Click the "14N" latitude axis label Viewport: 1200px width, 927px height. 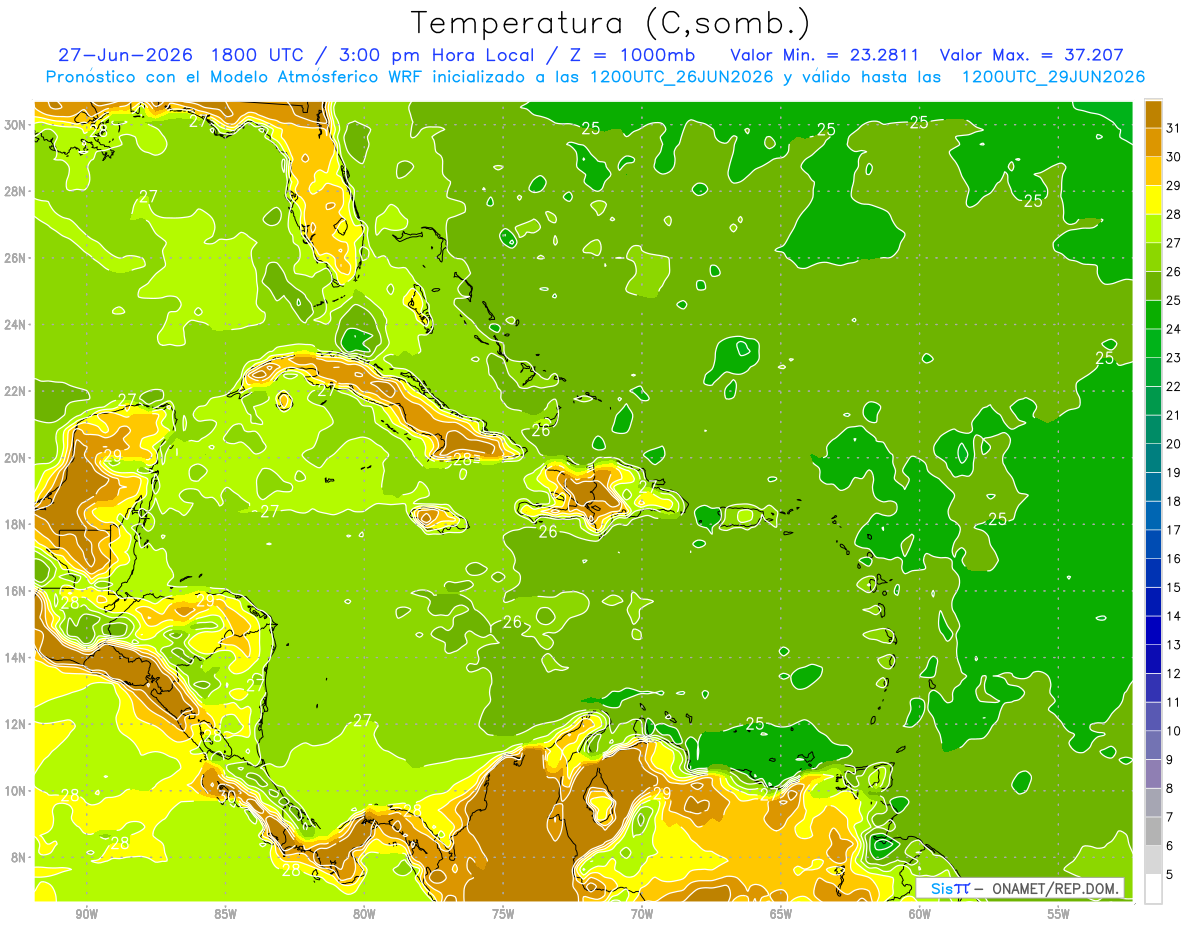(16, 657)
